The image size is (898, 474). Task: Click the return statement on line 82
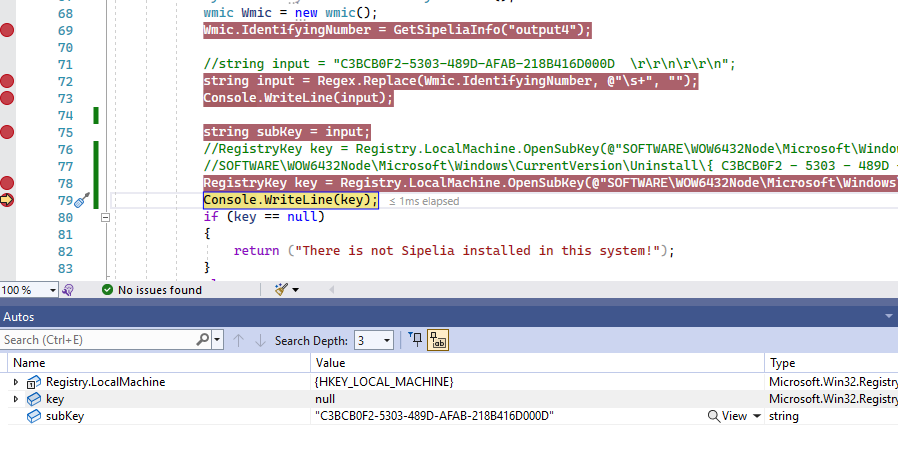(x=454, y=251)
